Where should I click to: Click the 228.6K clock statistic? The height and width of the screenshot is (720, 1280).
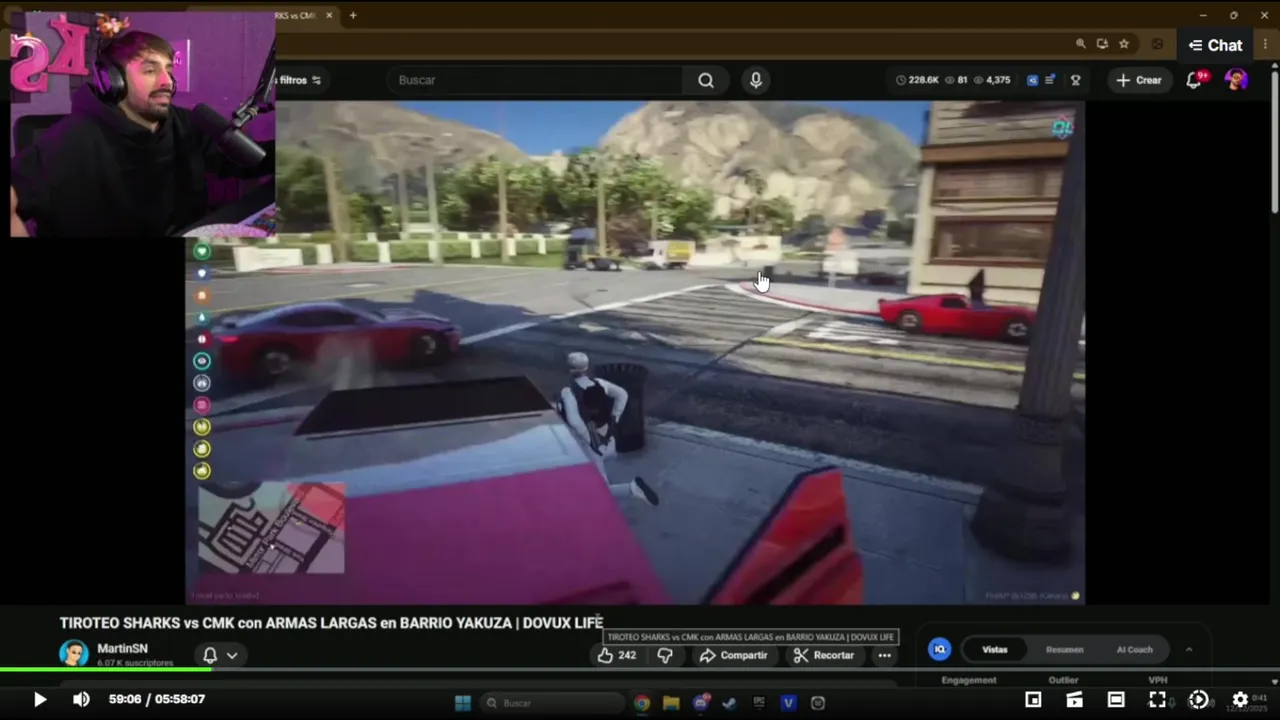[x=917, y=80]
